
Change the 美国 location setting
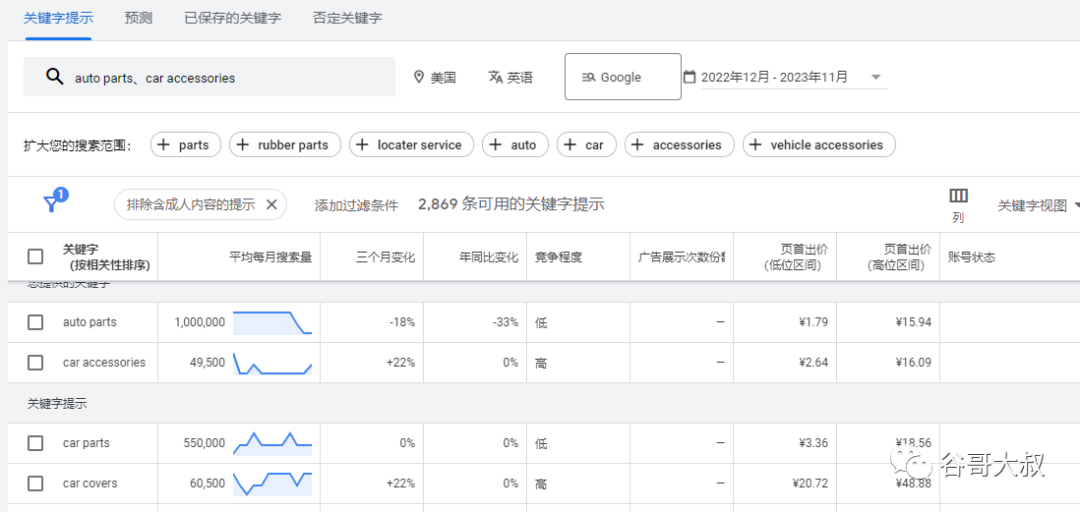435,77
